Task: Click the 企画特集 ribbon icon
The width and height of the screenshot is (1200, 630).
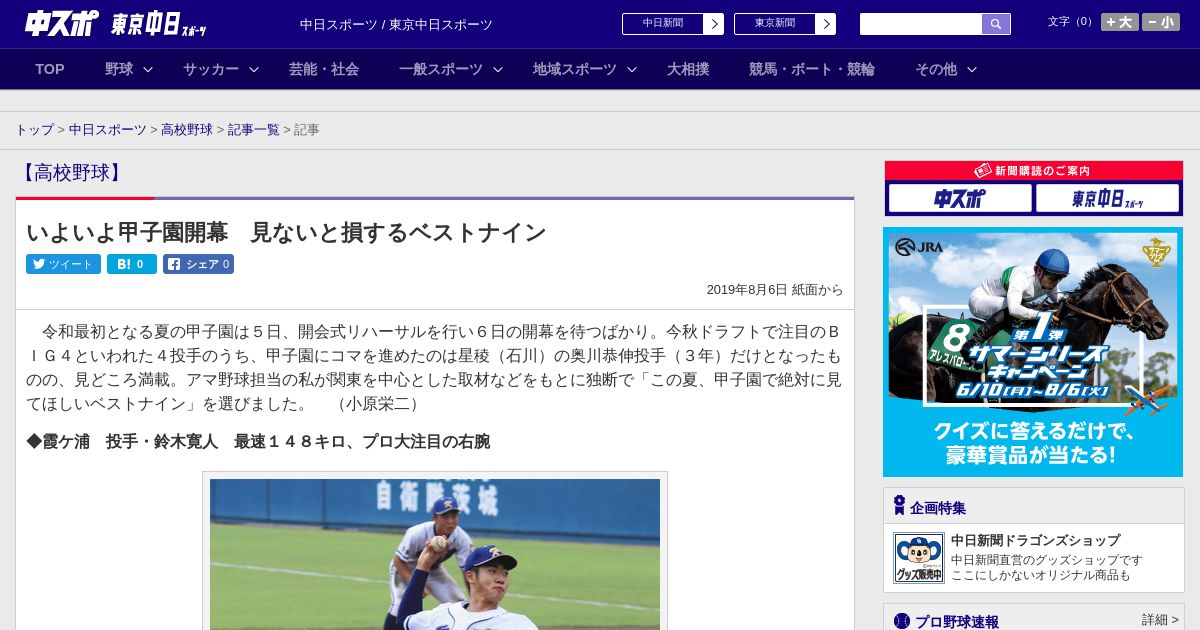Action: click(899, 506)
